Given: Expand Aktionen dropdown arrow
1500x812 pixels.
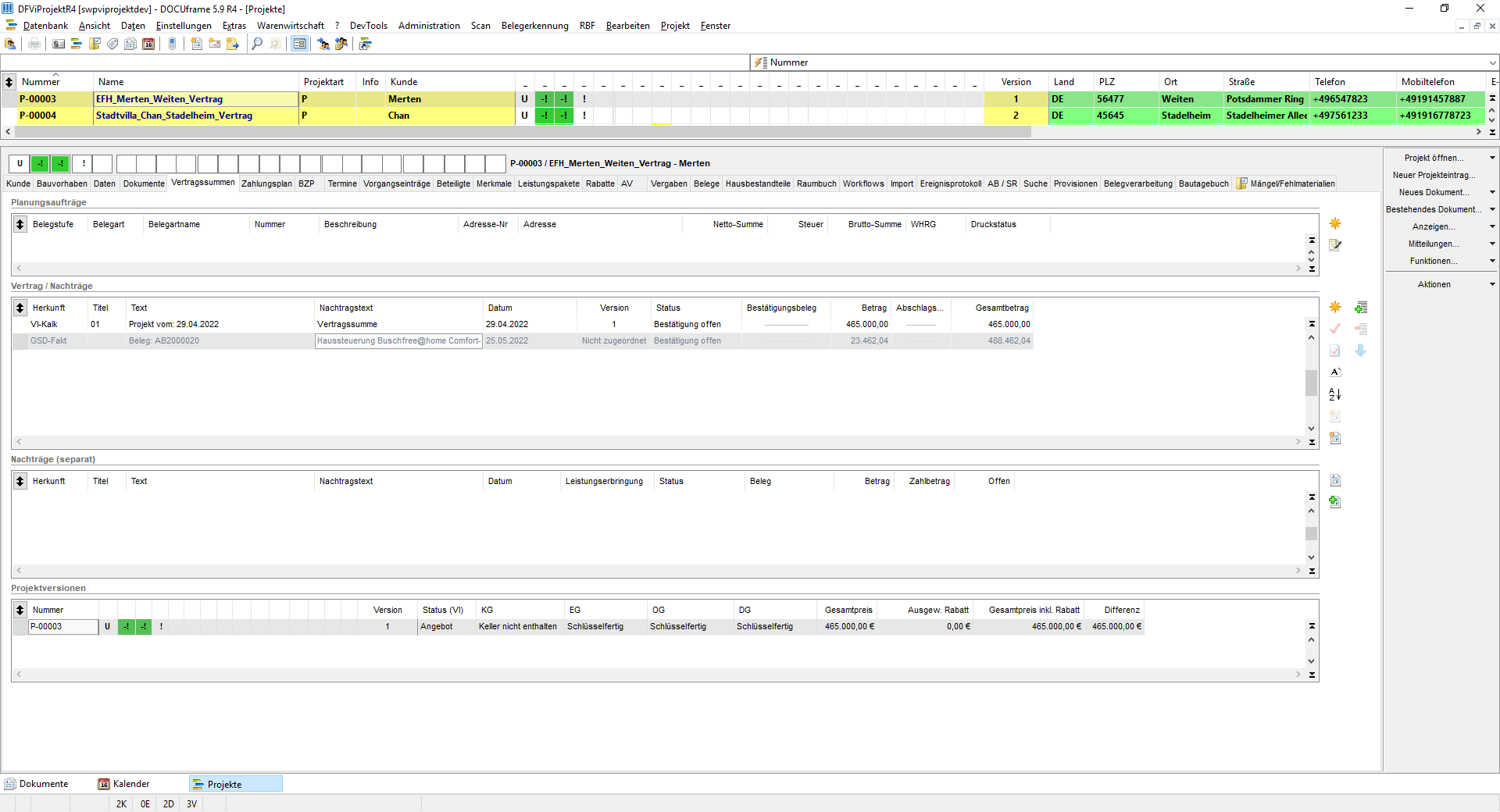Looking at the screenshot, I should tap(1492, 285).
